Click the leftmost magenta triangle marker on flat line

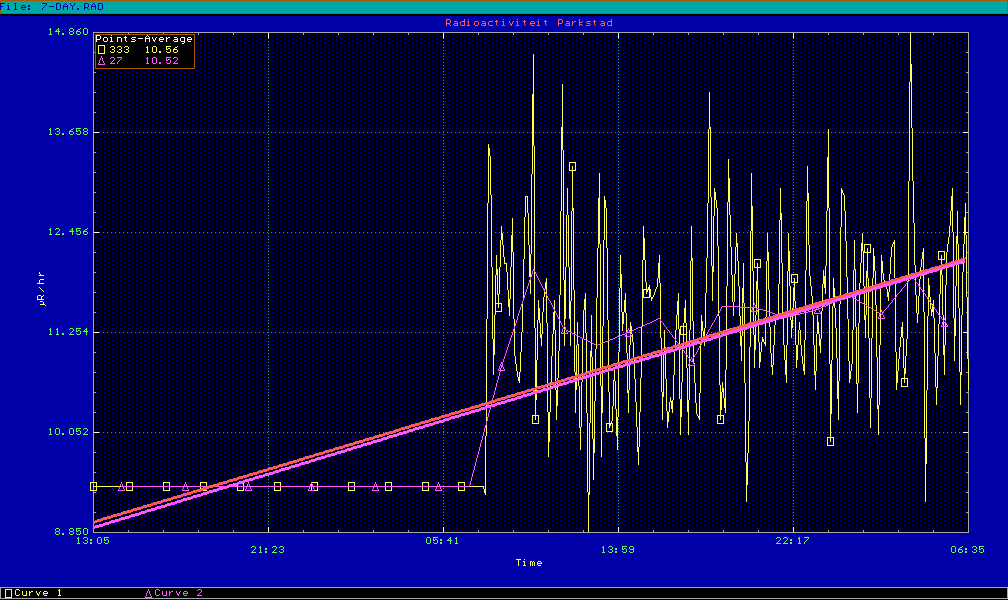pyautogui.click(x=122, y=487)
